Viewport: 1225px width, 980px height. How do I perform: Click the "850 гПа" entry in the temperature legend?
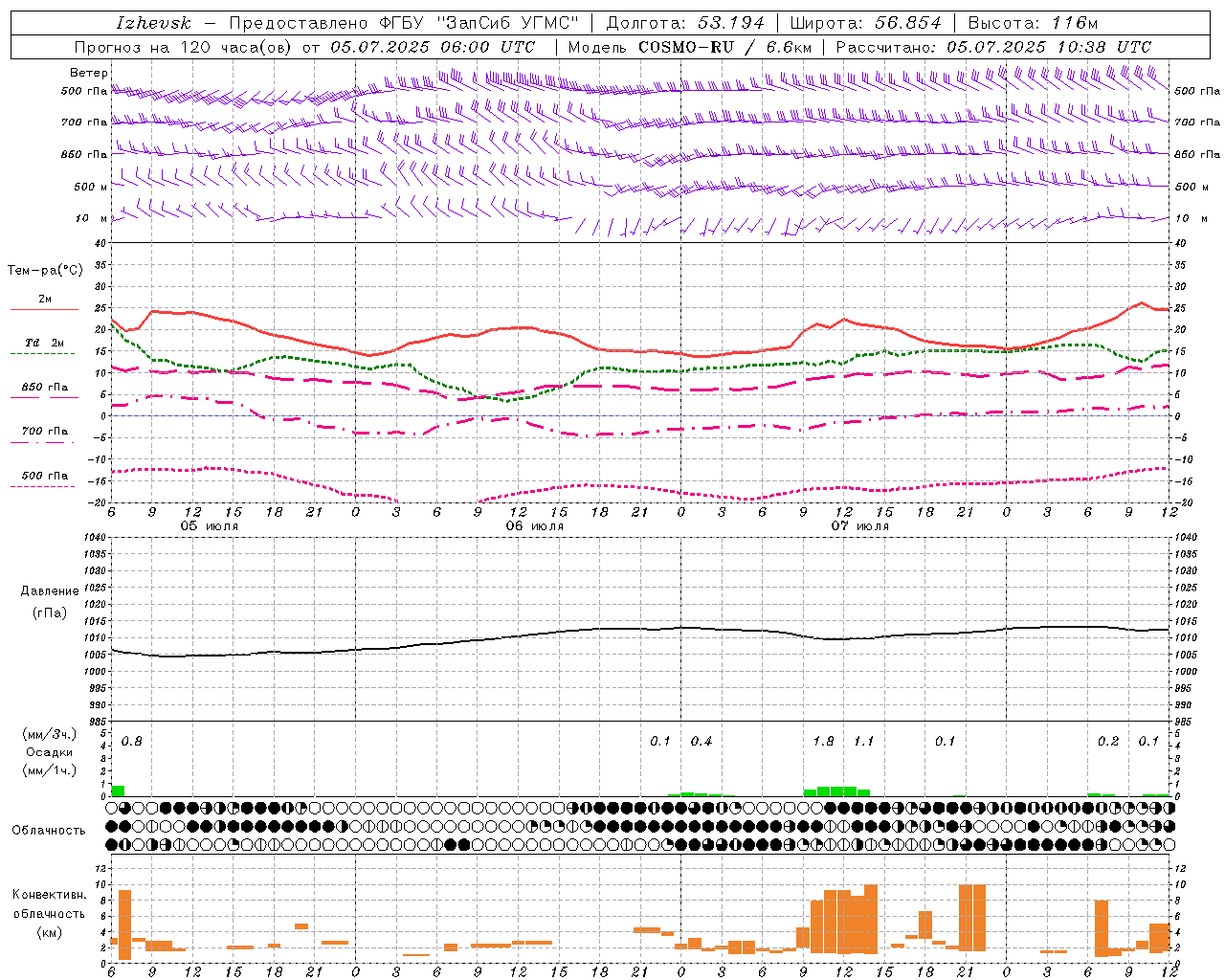pyautogui.click(x=45, y=388)
